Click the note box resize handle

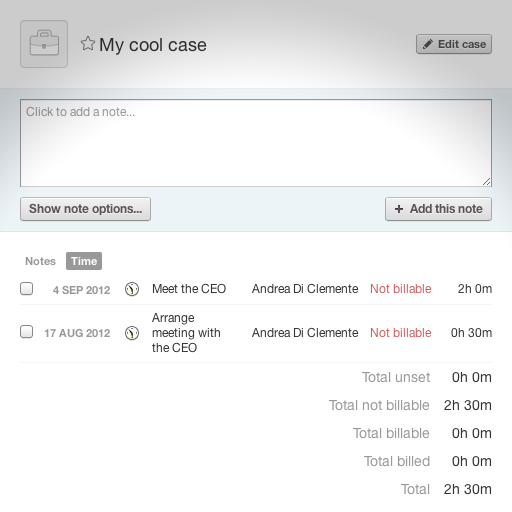pyautogui.click(x=487, y=182)
